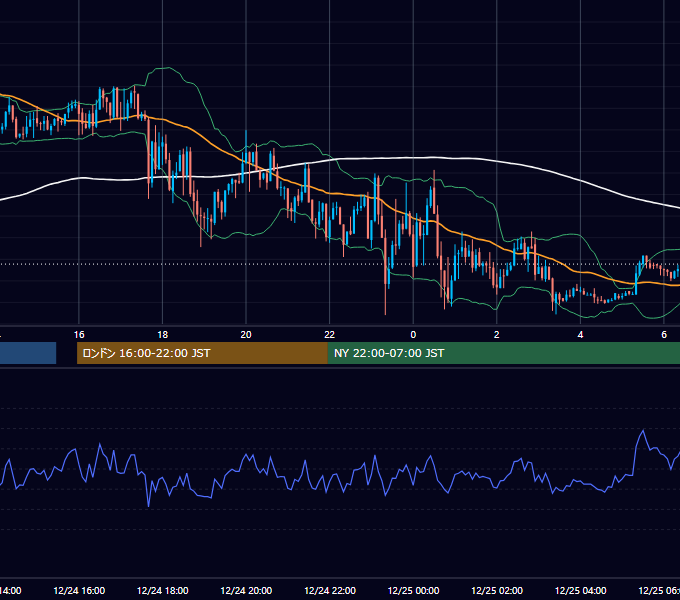Click the 0 hour label on price chart
Image resolution: width=680 pixels, height=600 pixels.
tap(413, 335)
